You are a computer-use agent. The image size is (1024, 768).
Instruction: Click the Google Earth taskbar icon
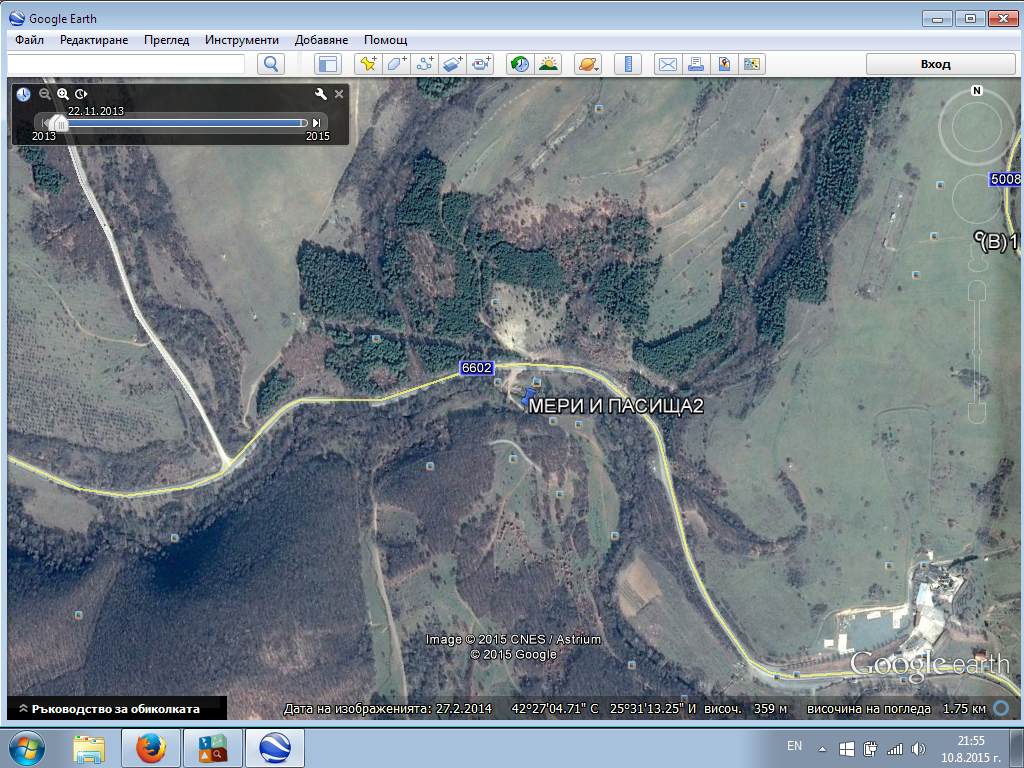coord(276,748)
